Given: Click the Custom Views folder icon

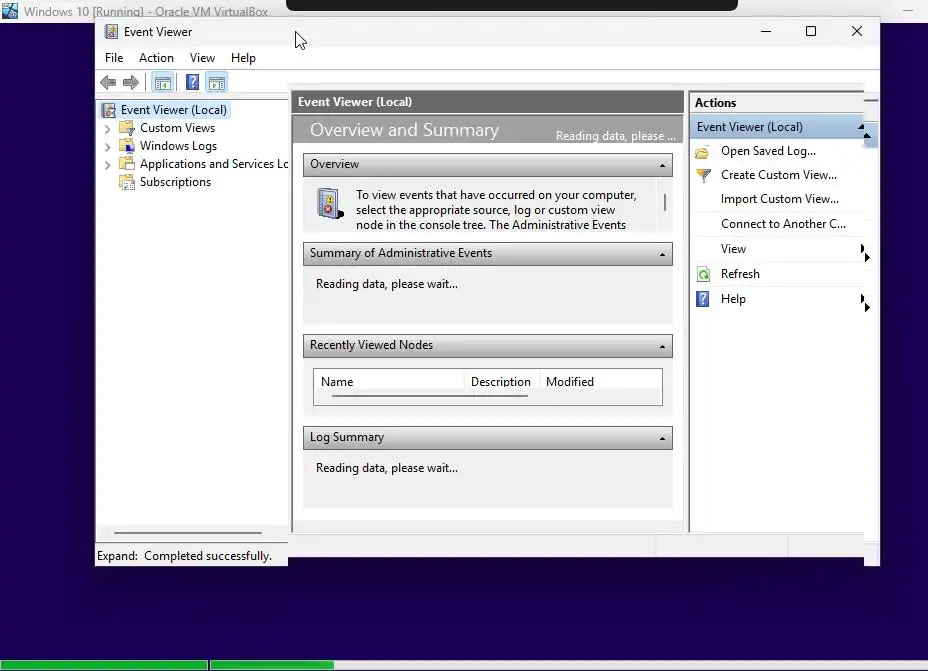Looking at the screenshot, I should (127, 127).
